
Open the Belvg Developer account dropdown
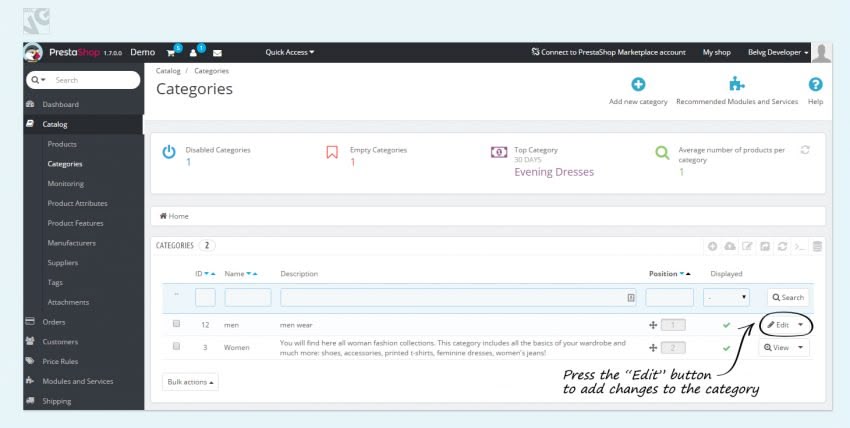778,53
